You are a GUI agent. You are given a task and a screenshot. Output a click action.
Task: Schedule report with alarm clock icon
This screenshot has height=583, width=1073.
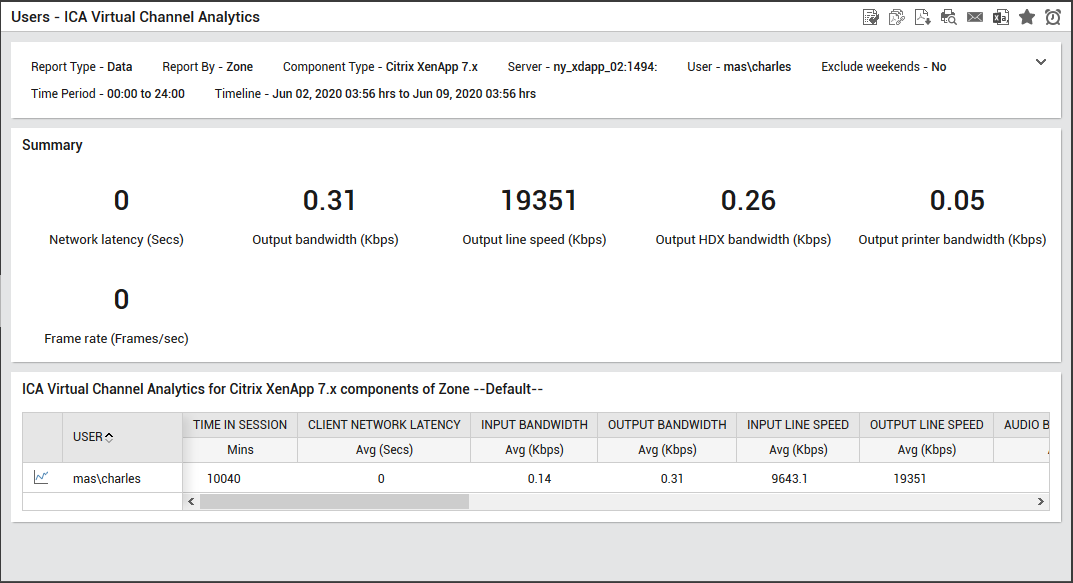coord(1052,17)
